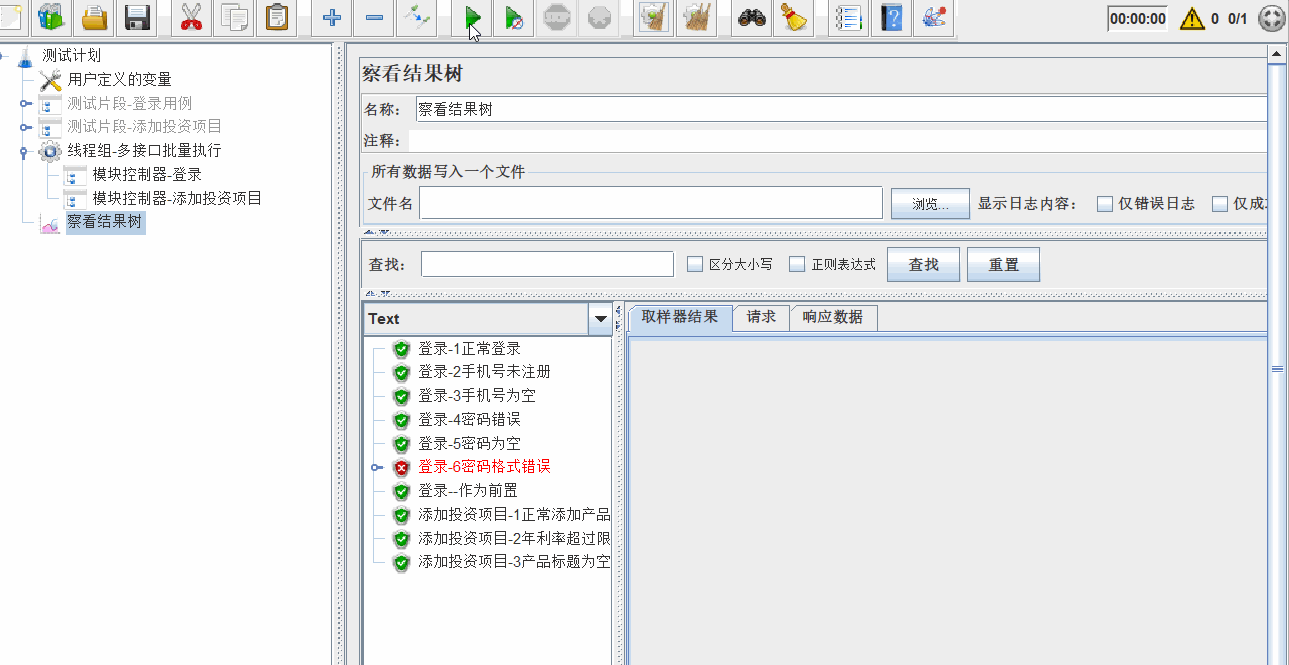This screenshot has width=1289, height=665.
Task: Open the 请求 tab
Action: pyautogui.click(x=760, y=317)
